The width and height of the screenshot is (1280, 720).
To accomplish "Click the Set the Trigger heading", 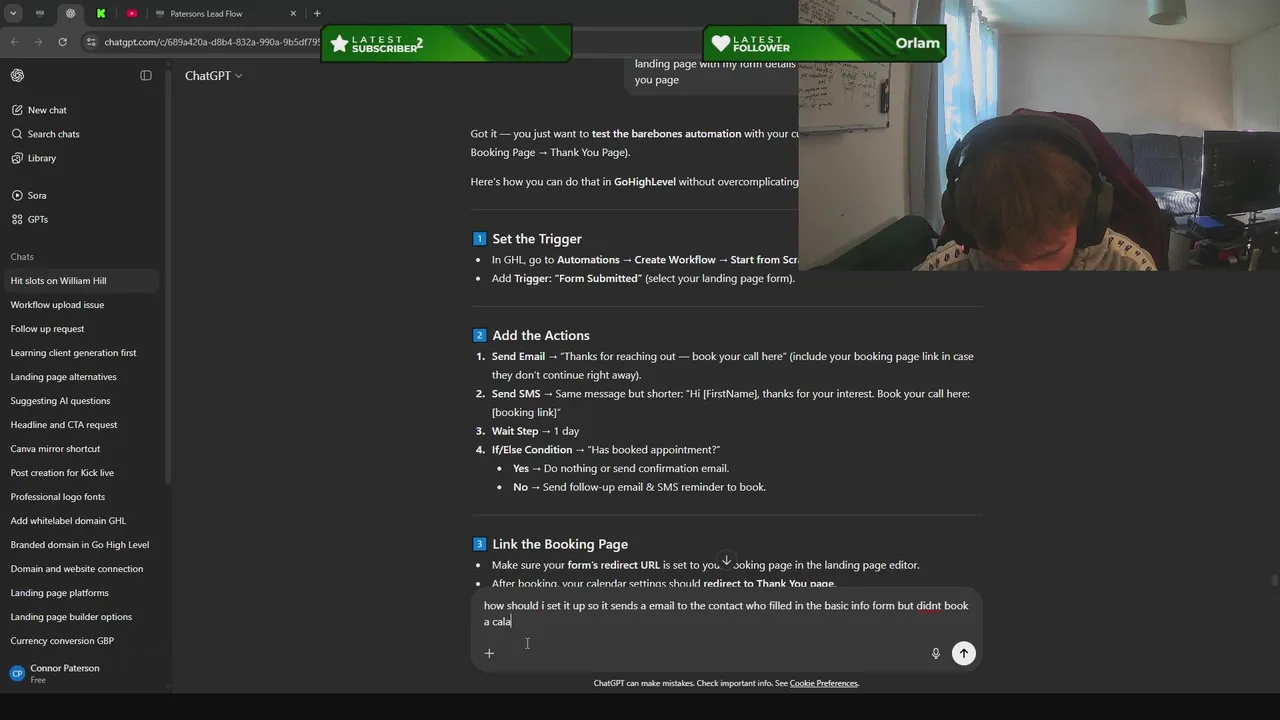I will [x=536, y=239].
